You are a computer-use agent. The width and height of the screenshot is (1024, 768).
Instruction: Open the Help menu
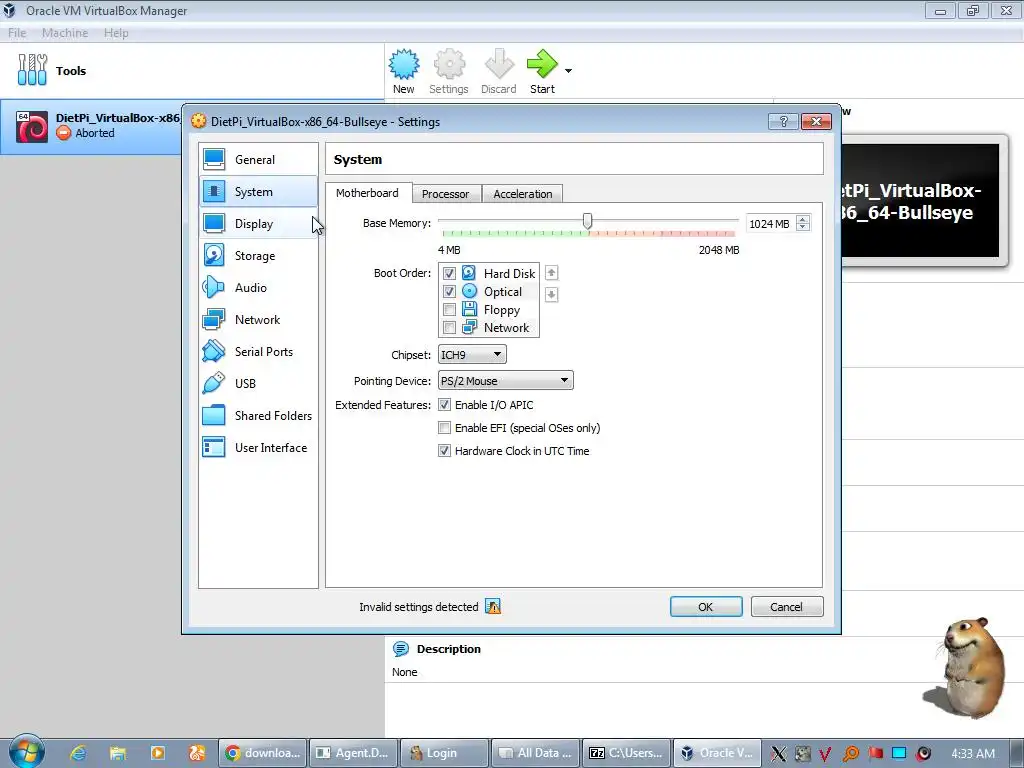click(x=116, y=33)
